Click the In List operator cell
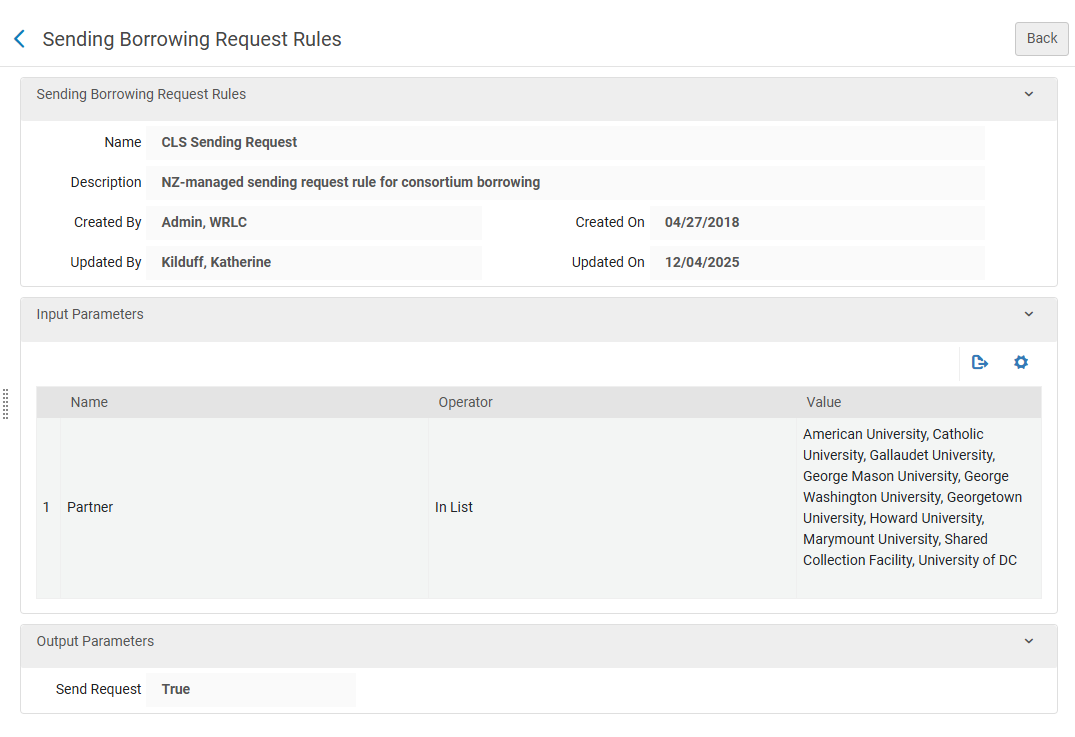 click(454, 507)
